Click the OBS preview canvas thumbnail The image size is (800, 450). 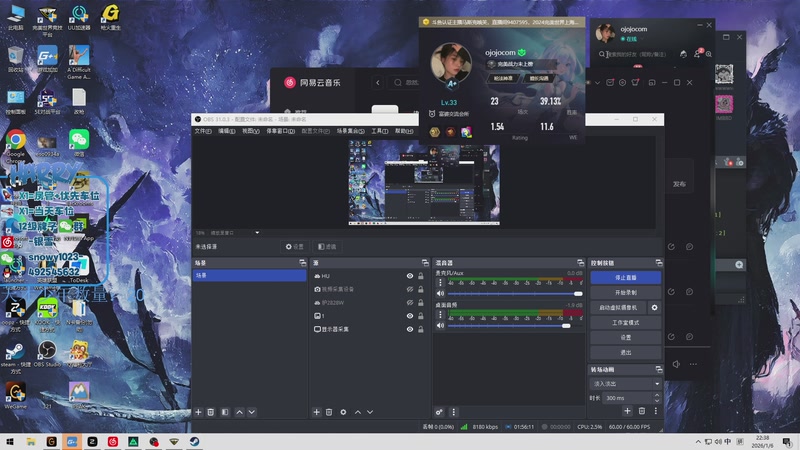[x=424, y=183]
